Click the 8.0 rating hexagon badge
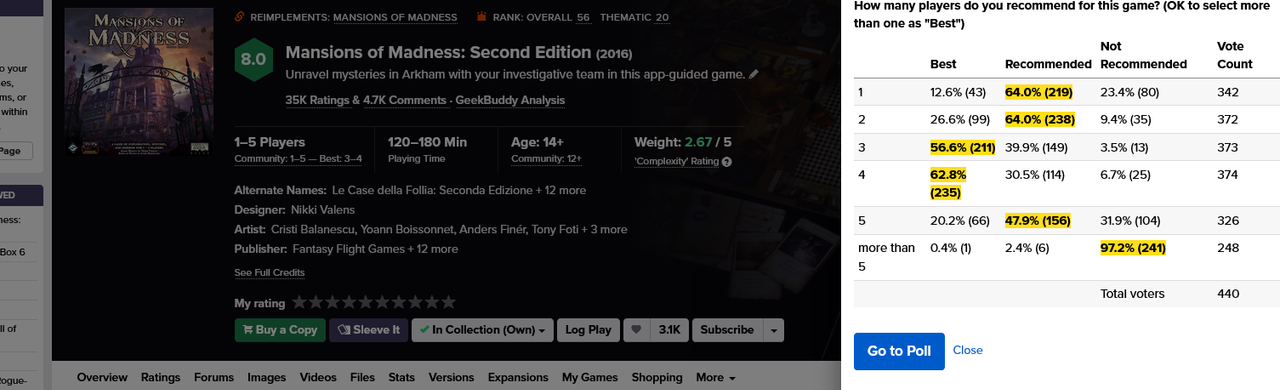Viewport: 1280px width, 390px height. pos(253,60)
